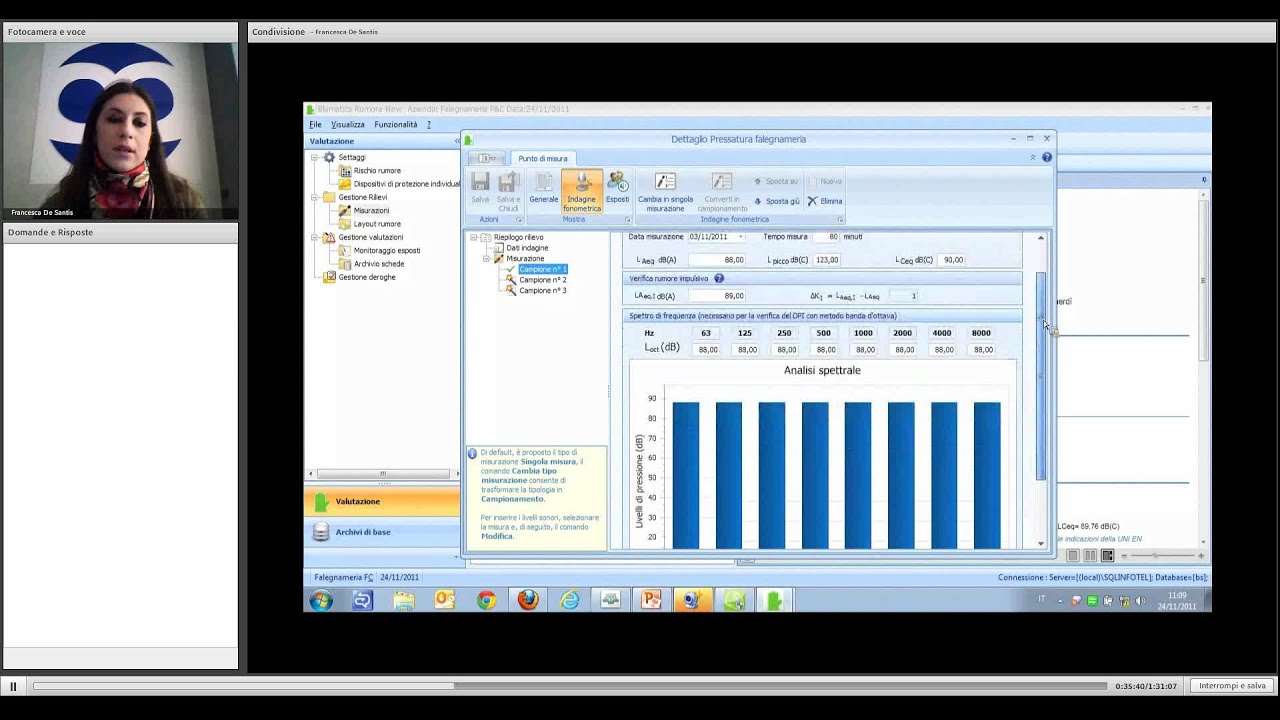Click the blue help icon near ribbon collapse
The width and height of the screenshot is (1280, 720).
point(1047,157)
